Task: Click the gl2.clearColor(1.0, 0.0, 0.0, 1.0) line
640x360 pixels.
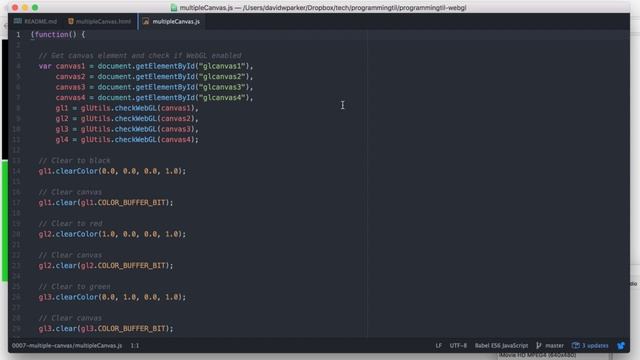Action: coord(112,234)
